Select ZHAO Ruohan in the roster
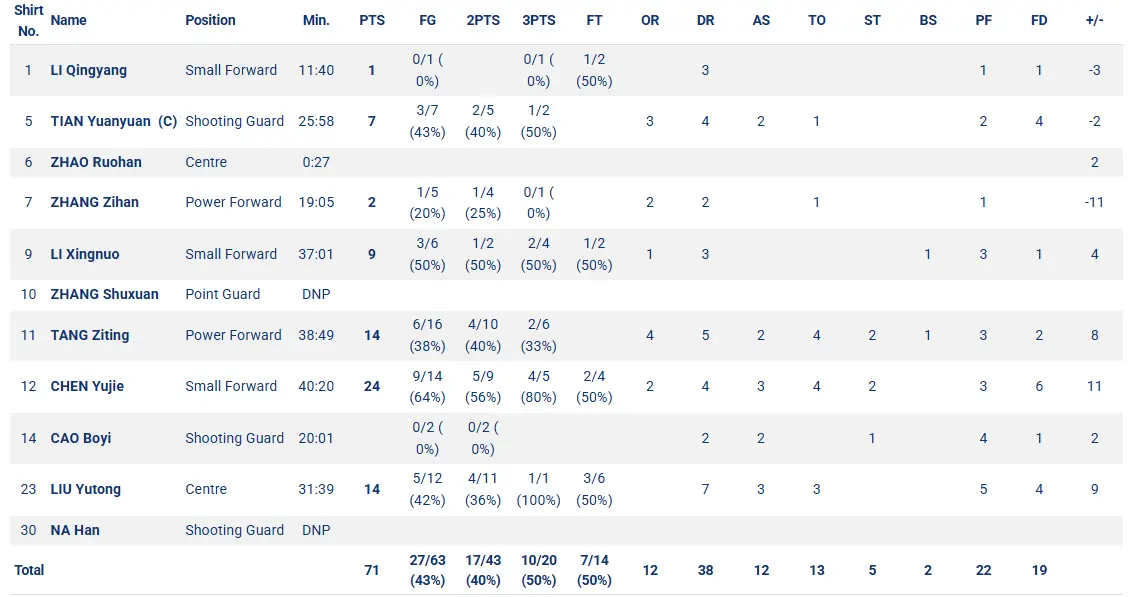Screen dimensions: 1128x597 96,163
